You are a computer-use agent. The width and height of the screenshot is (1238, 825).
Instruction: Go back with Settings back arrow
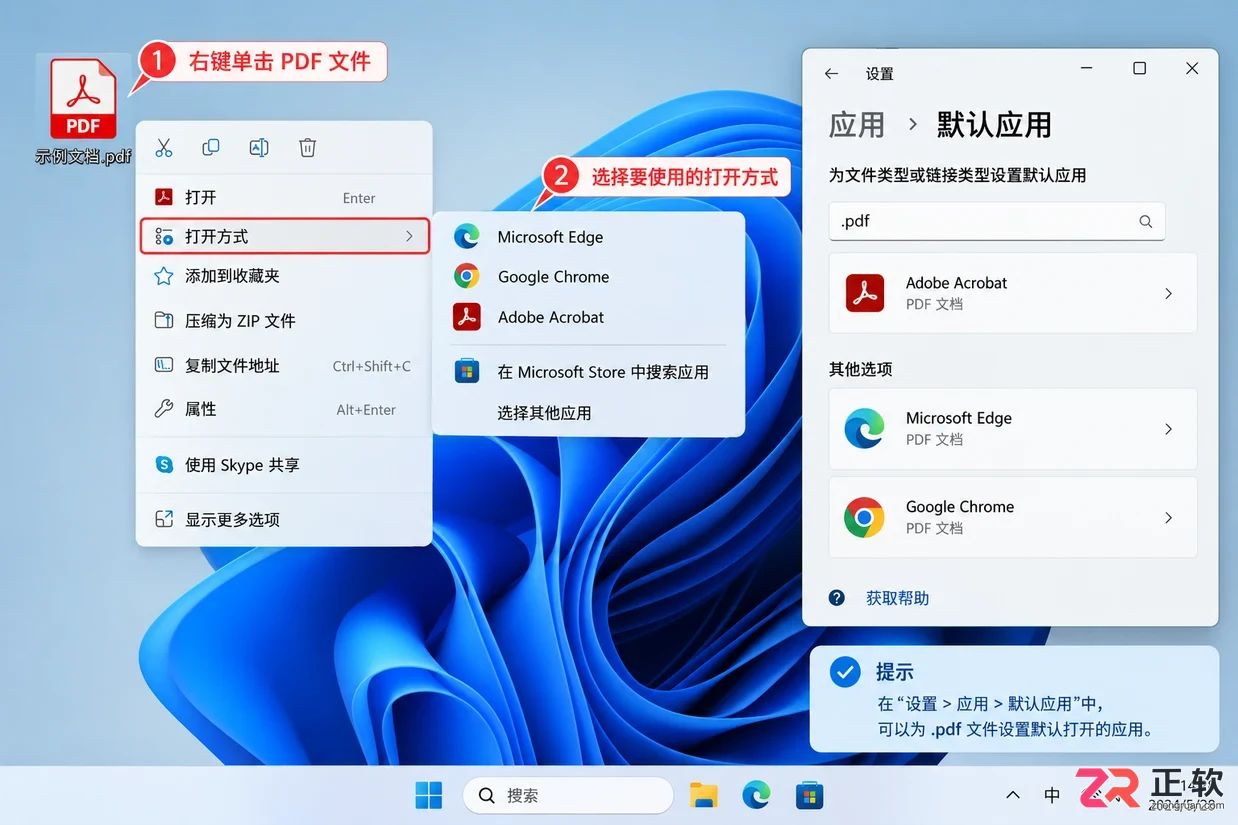(x=831, y=74)
